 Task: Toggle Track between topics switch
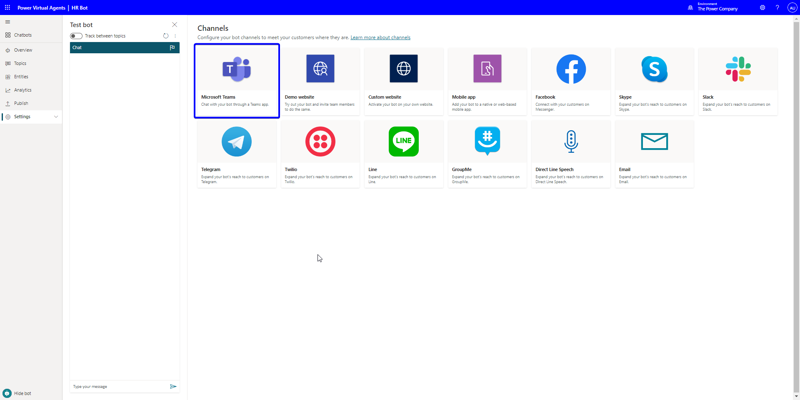pyautogui.click(x=76, y=36)
